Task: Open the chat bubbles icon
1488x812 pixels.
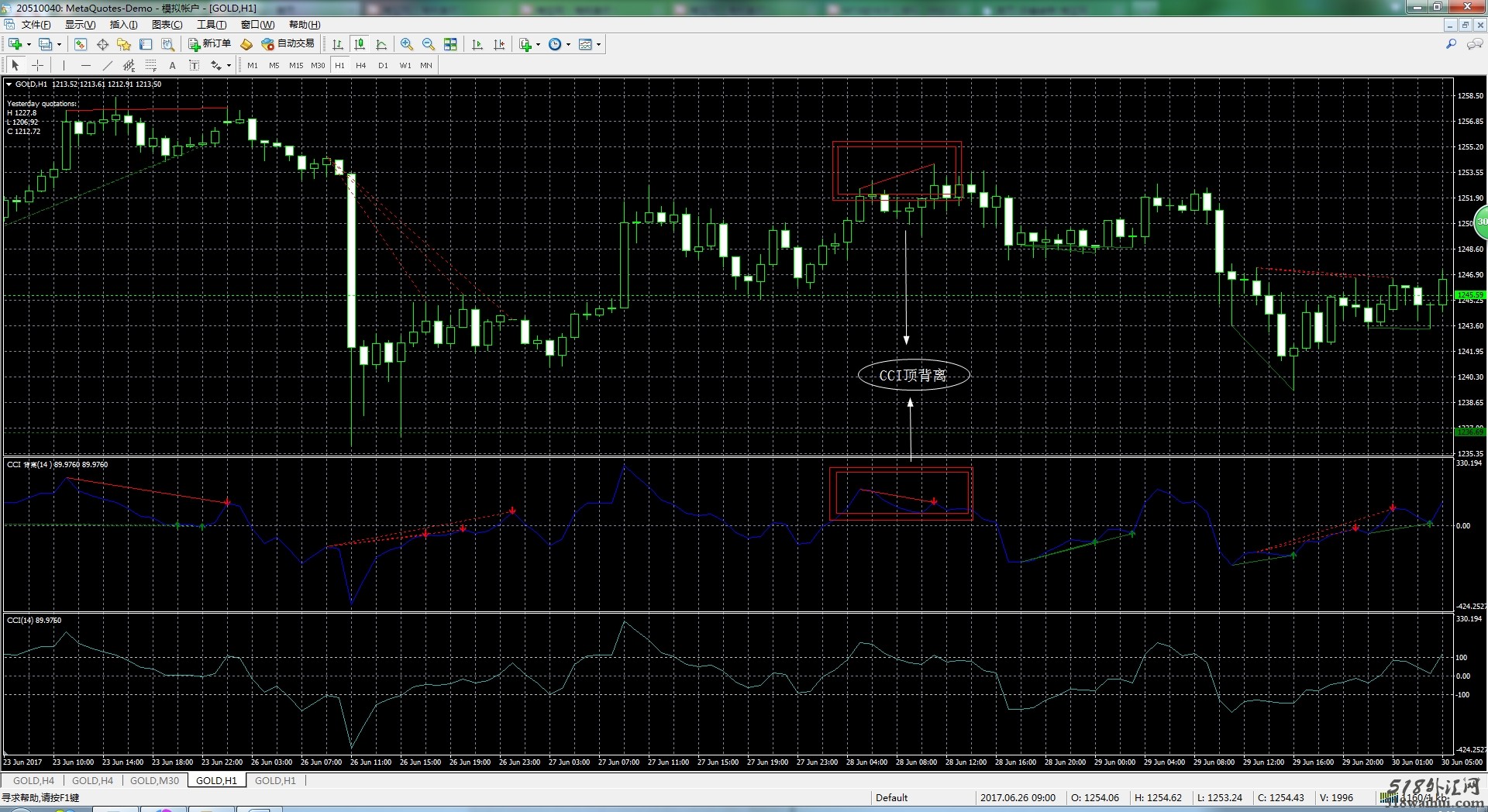Action: pos(1475,44)
